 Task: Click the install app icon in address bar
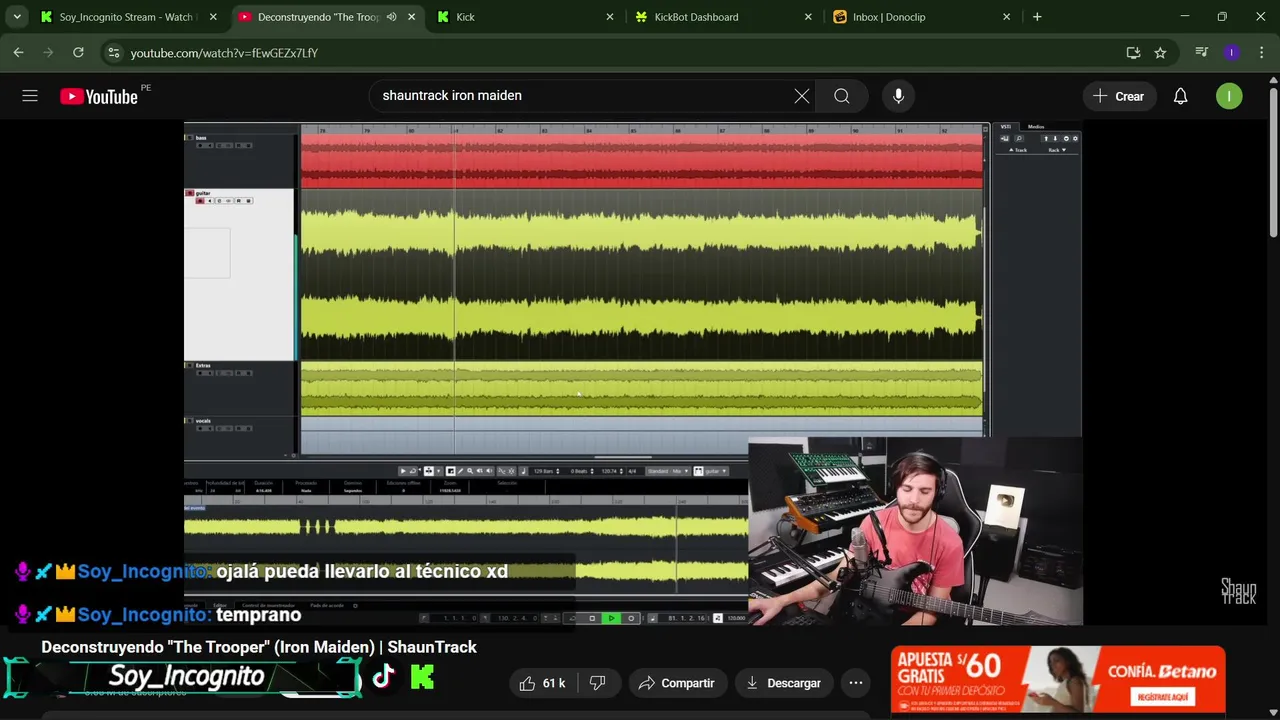(1133, 53)
